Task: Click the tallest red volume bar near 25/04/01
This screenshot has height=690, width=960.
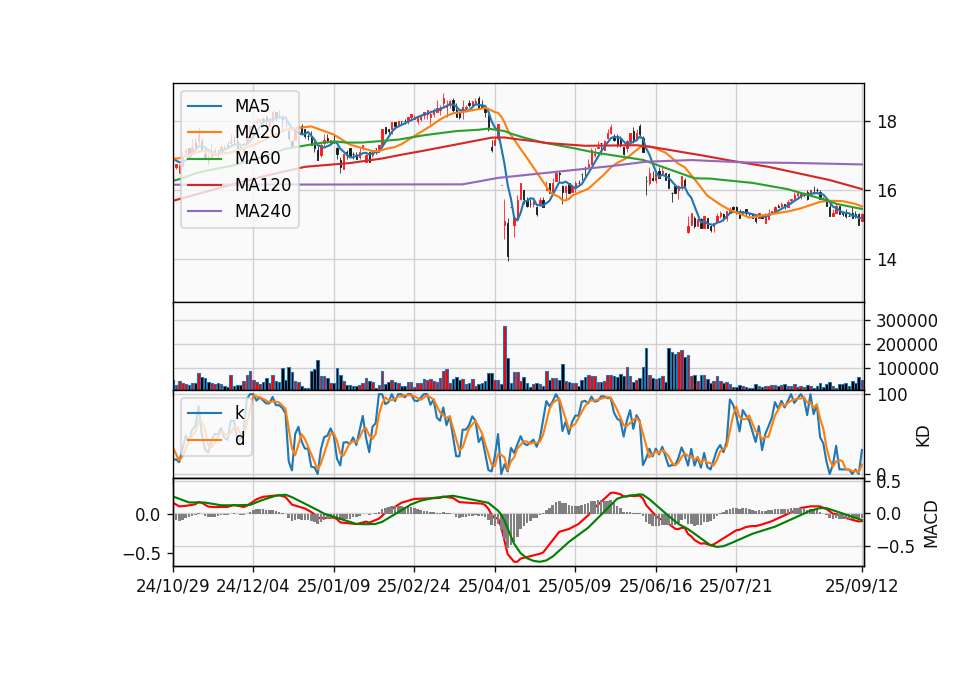Action: (505, 358)
